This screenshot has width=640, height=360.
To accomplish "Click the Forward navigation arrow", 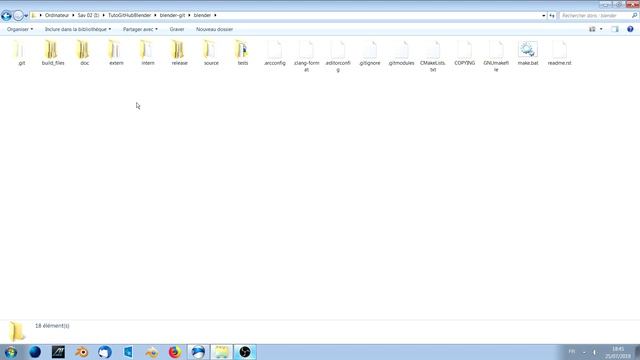I will coord(18,16).
